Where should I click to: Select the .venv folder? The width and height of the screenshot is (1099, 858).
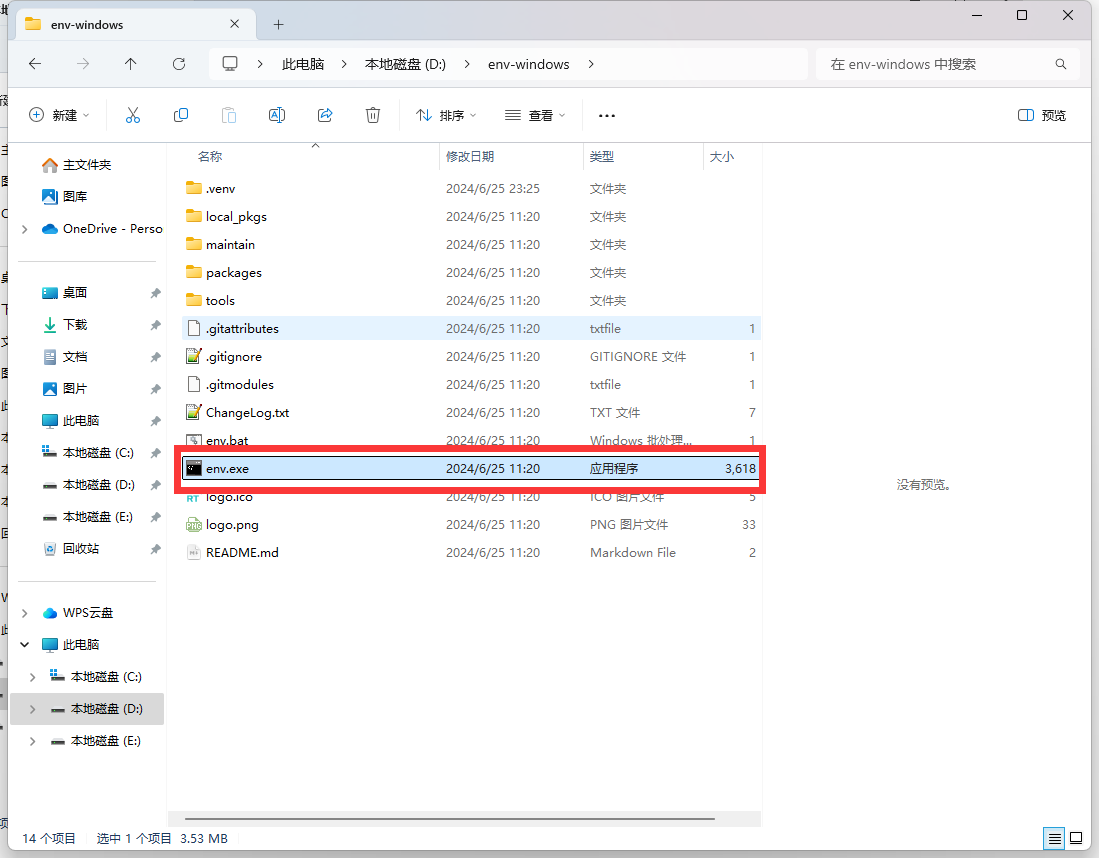click(471, 189)
